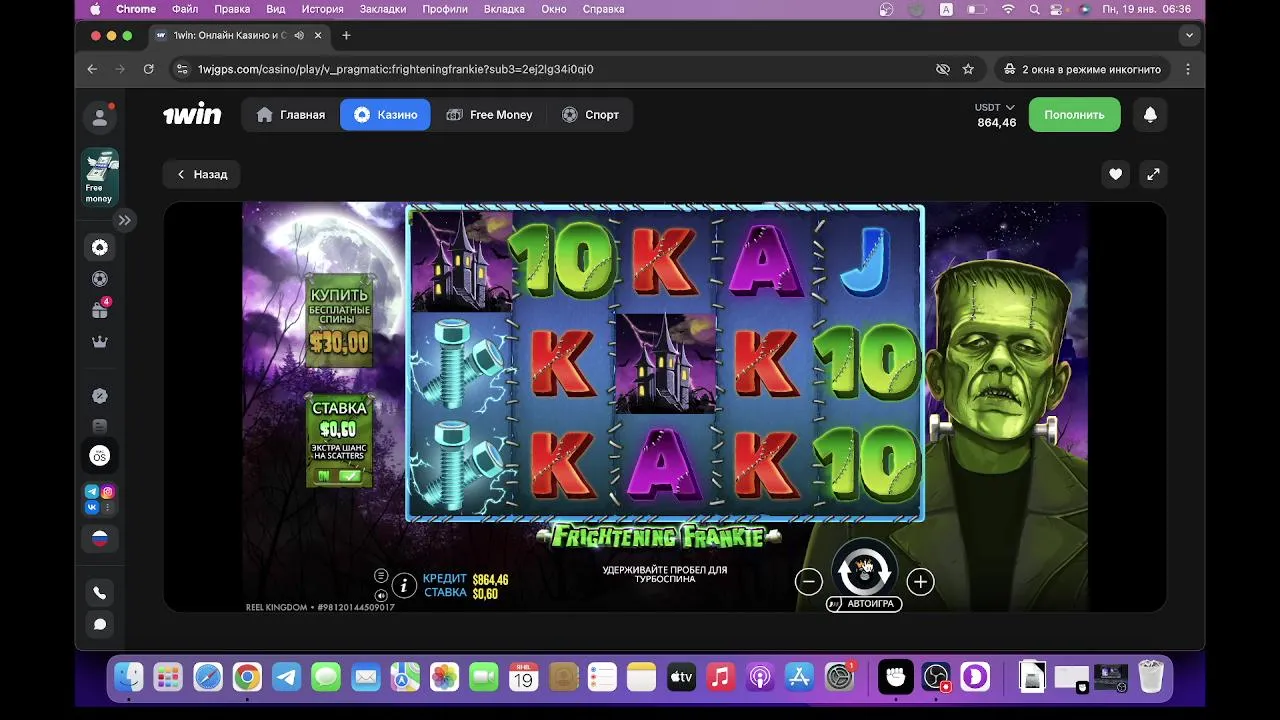Image resolution: width=1280 pixels, height=720 pixels.
Task: Reload the page in Chrome
Action: click(x=148, y=69)
